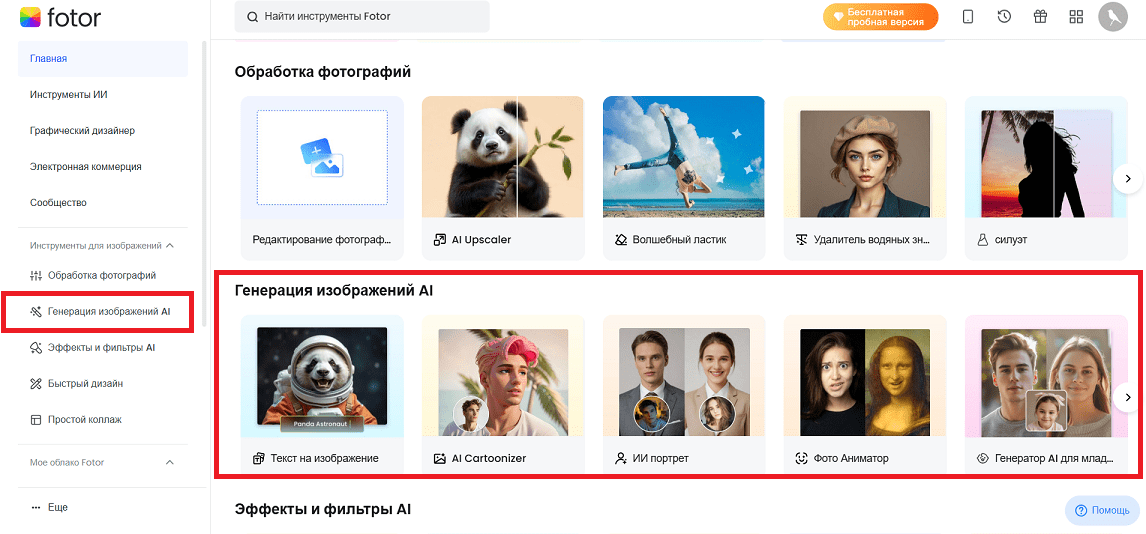Click Бесплатная пробная версия button
This screenshot has height=534, width=1146.
[881, 17]
